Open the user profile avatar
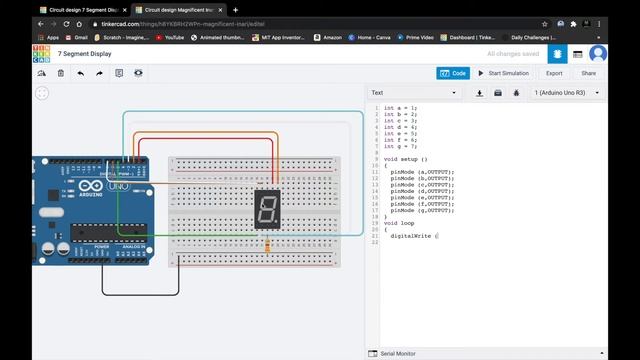640x360 pixels. click(x=598, y=54)
